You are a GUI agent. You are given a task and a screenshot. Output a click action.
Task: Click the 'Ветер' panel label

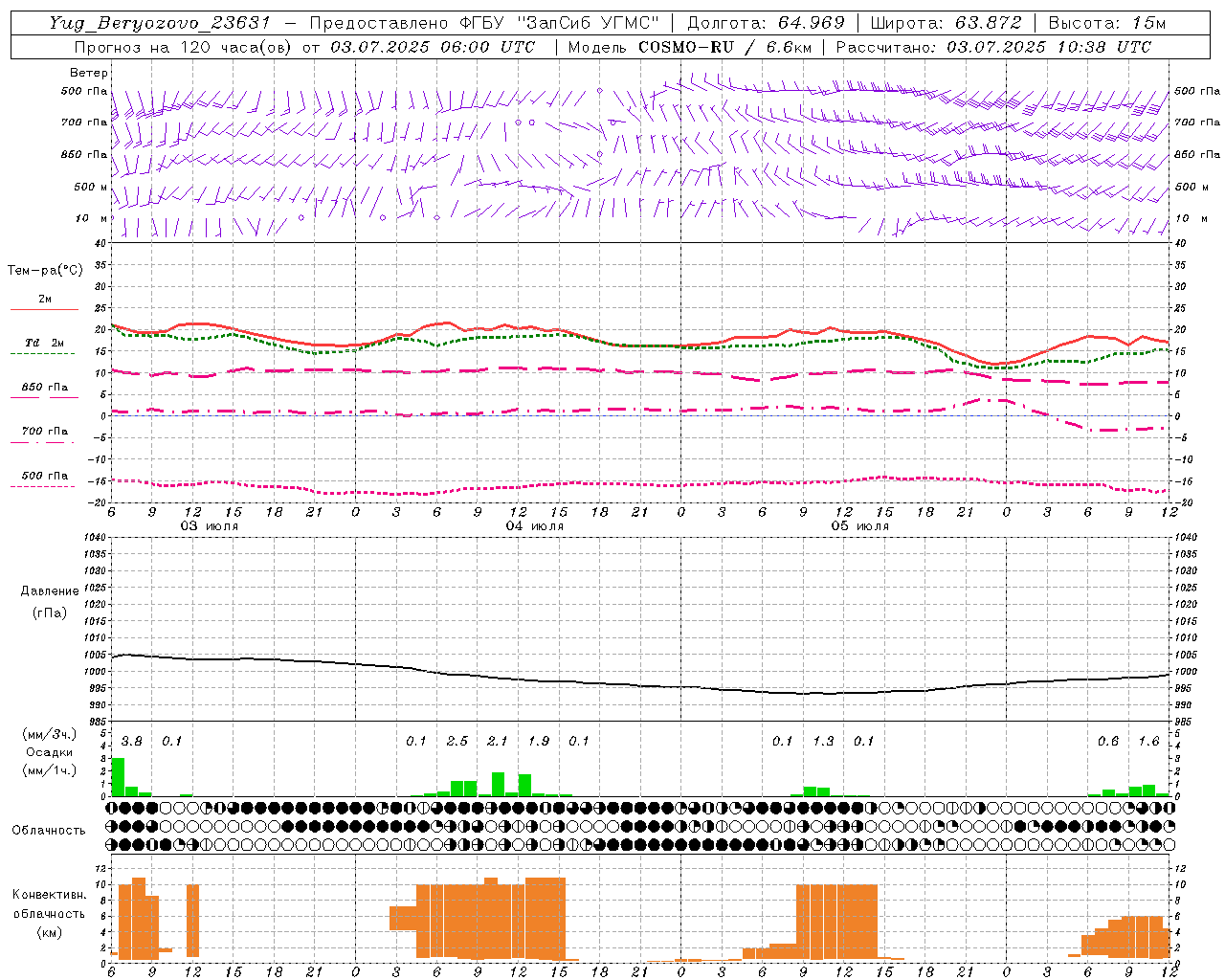(x=89, y=73)
